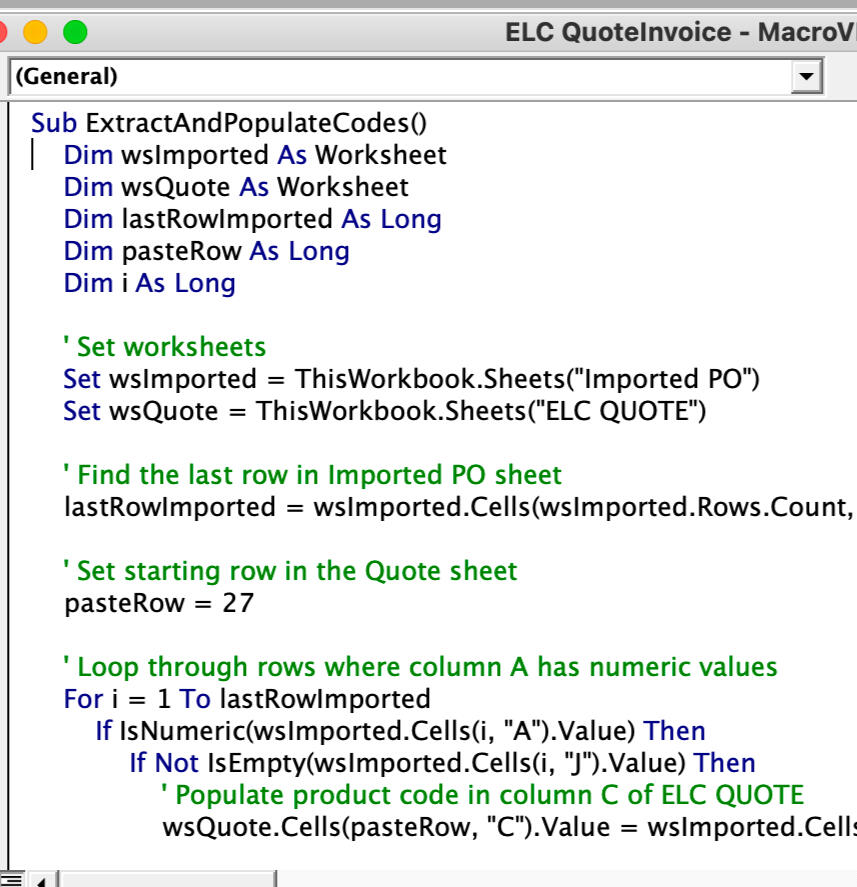This screenshot has width=857, height=887.
Task: Click the 'Set worksheets comment line
Action: click(164, 347)
